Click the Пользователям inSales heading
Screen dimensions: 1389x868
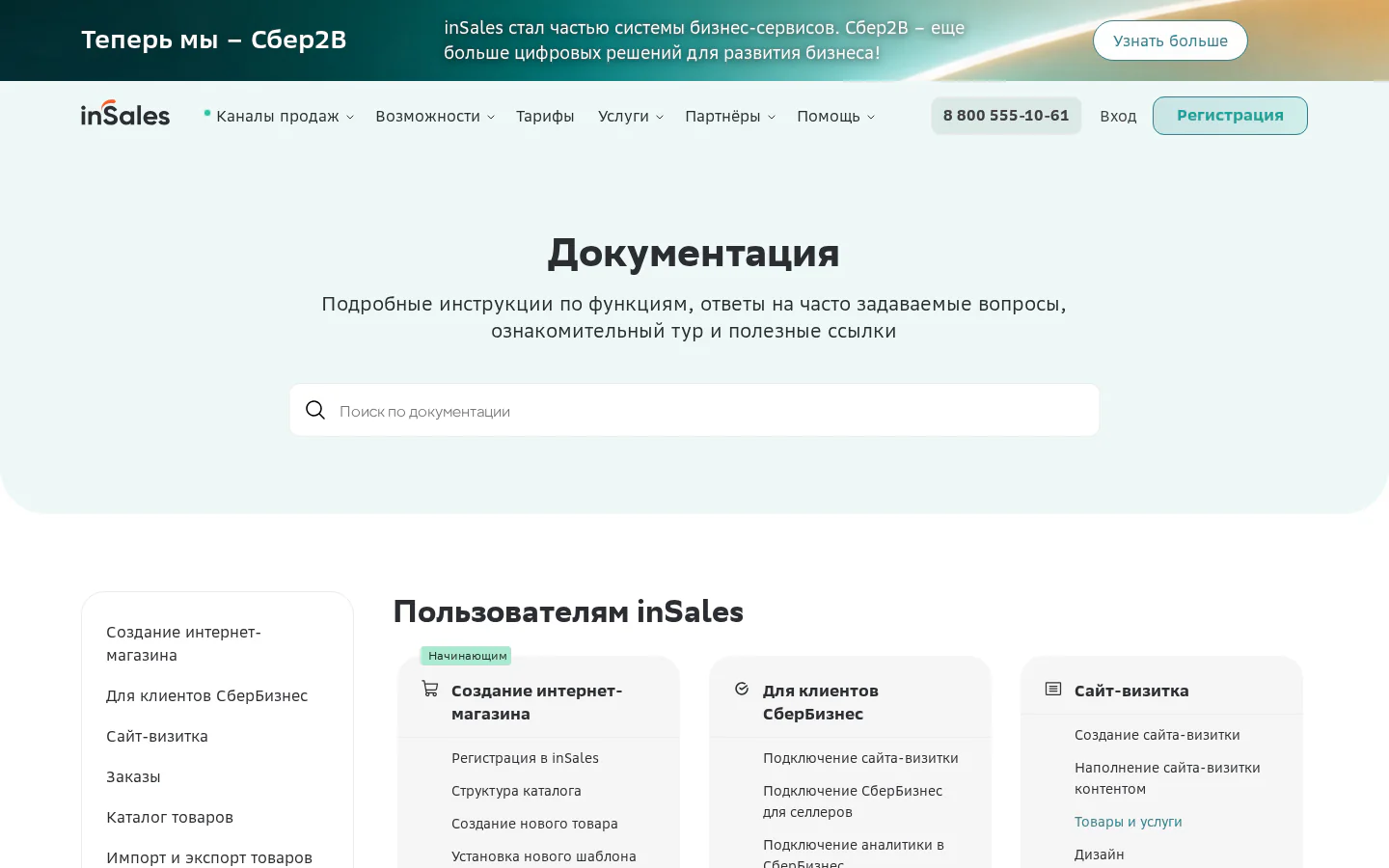(568, 611)
